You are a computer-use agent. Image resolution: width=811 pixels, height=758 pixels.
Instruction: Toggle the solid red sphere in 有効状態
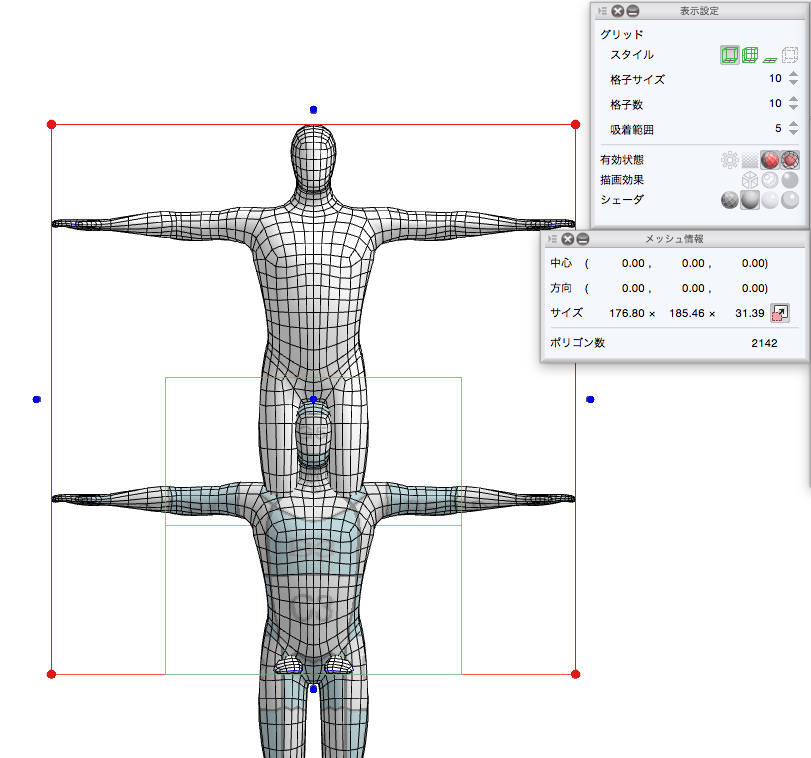click(769, 160)
